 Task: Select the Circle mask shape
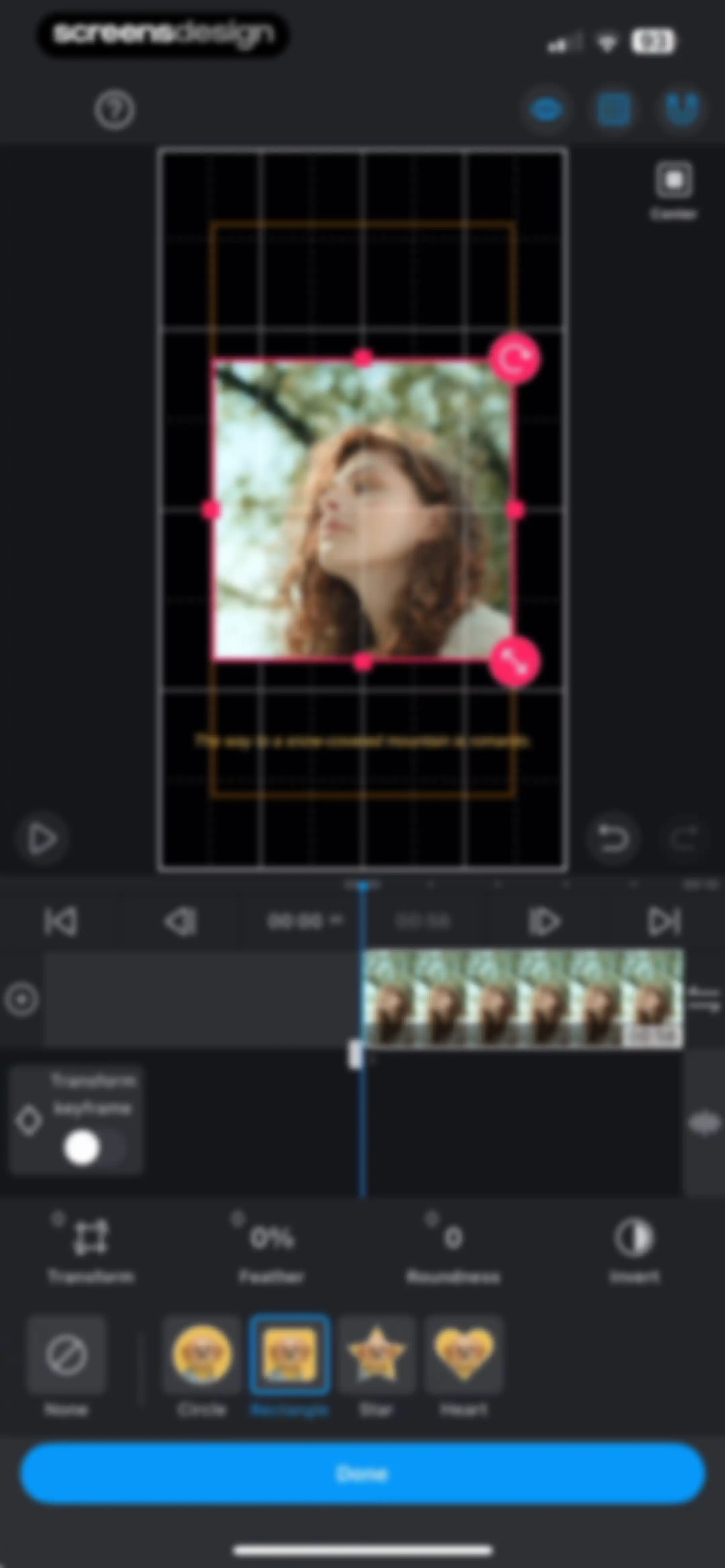coord(202,1368)
